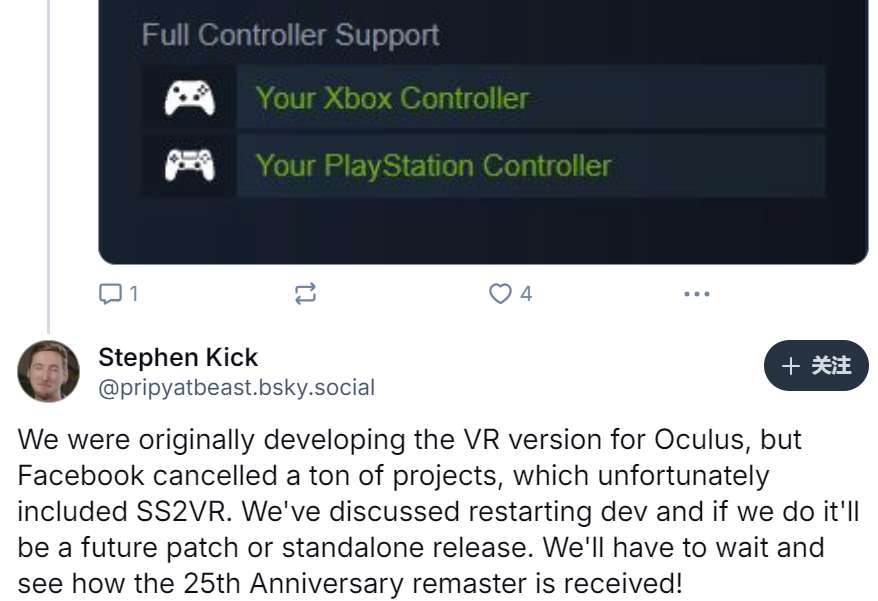Open the Stephen Kick display name link
Image resolution: width=878 pixels, height=601 pixels.
click(x=178, y=357)
